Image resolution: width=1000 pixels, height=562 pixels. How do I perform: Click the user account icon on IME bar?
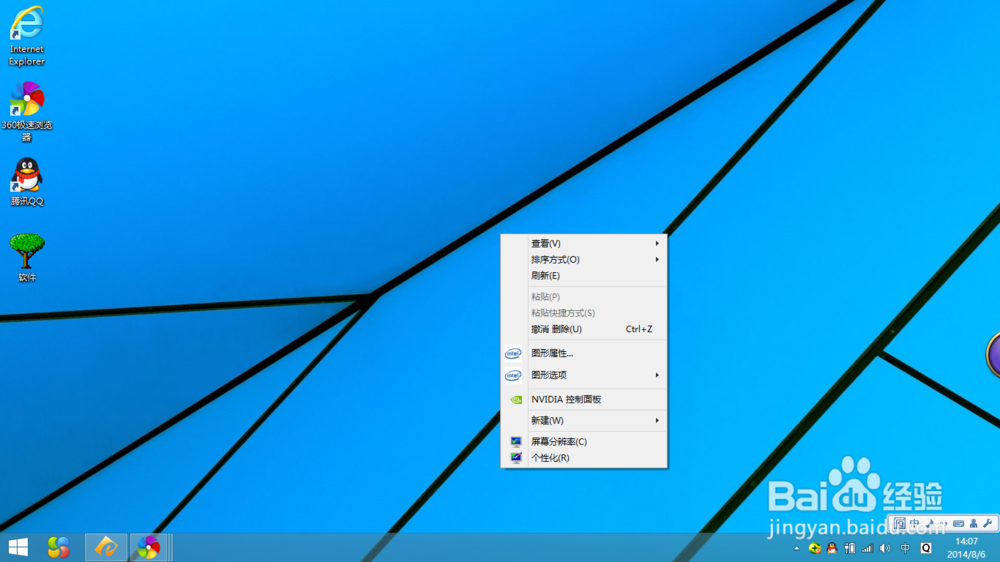coord(973,523)
